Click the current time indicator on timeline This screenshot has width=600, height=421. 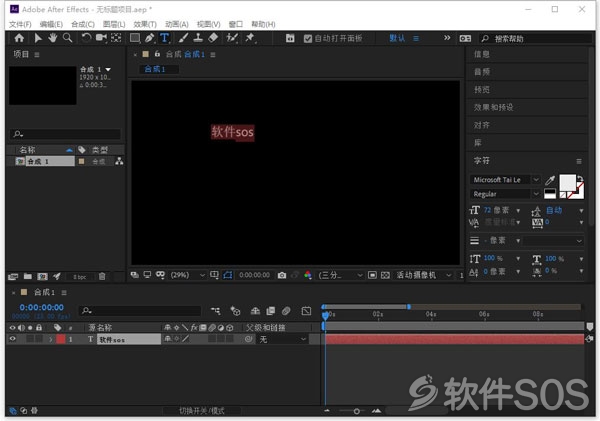325,315
